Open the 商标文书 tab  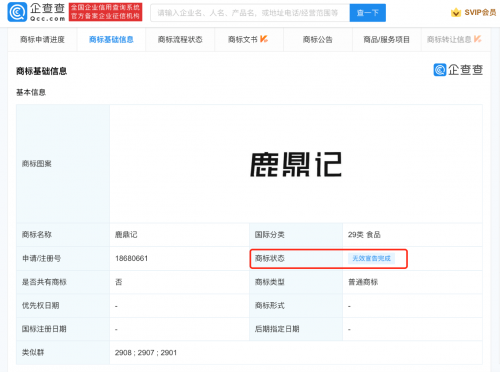point(249,40)
